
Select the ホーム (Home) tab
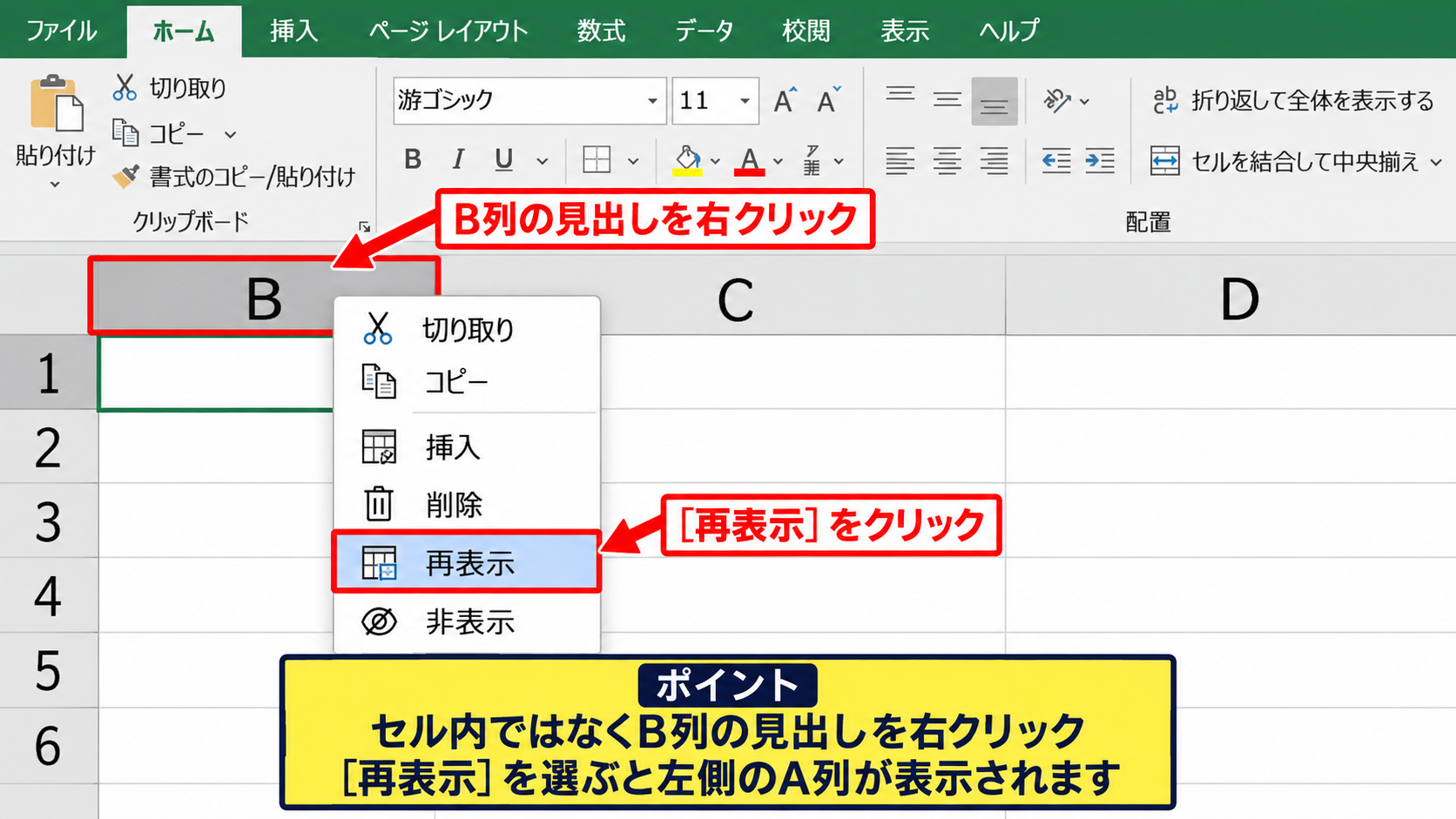click(184, 31)
